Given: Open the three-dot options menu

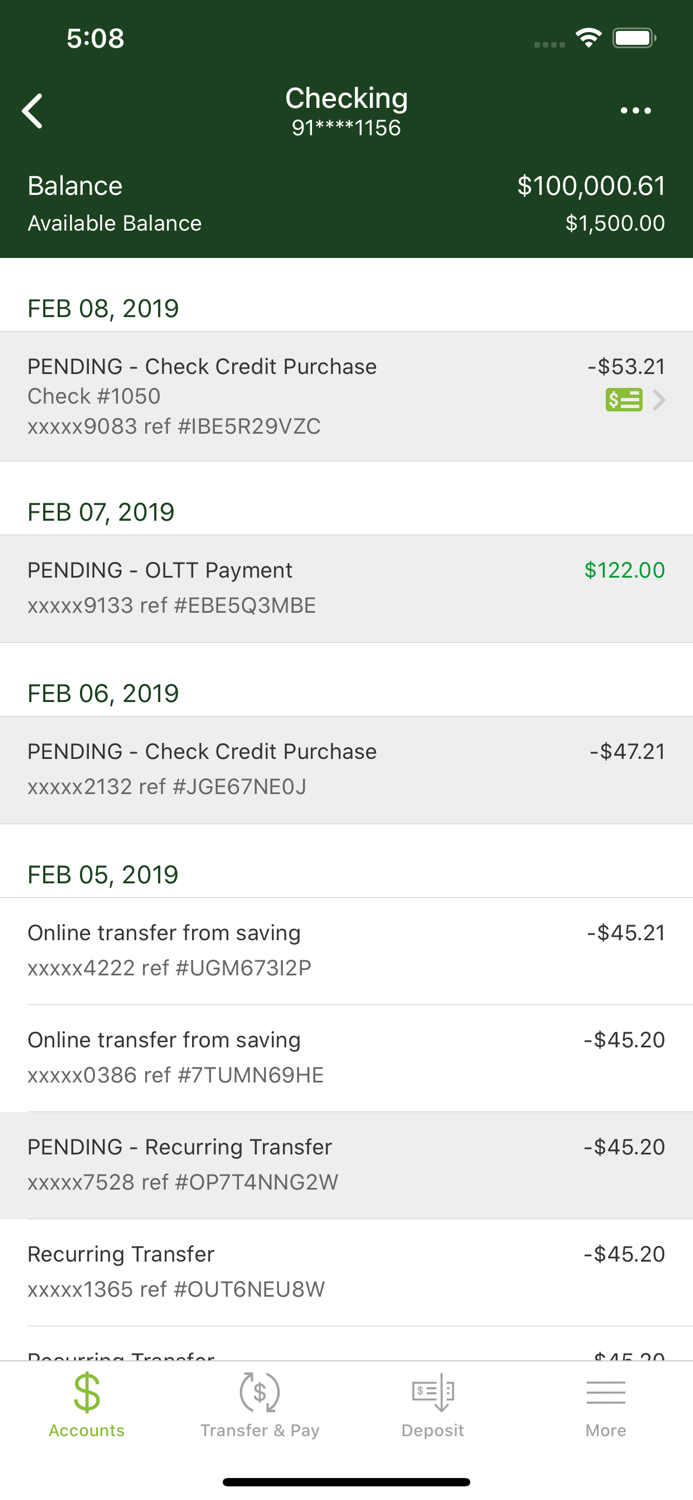Looking at the screenshot, I should [x=635, y=111].
